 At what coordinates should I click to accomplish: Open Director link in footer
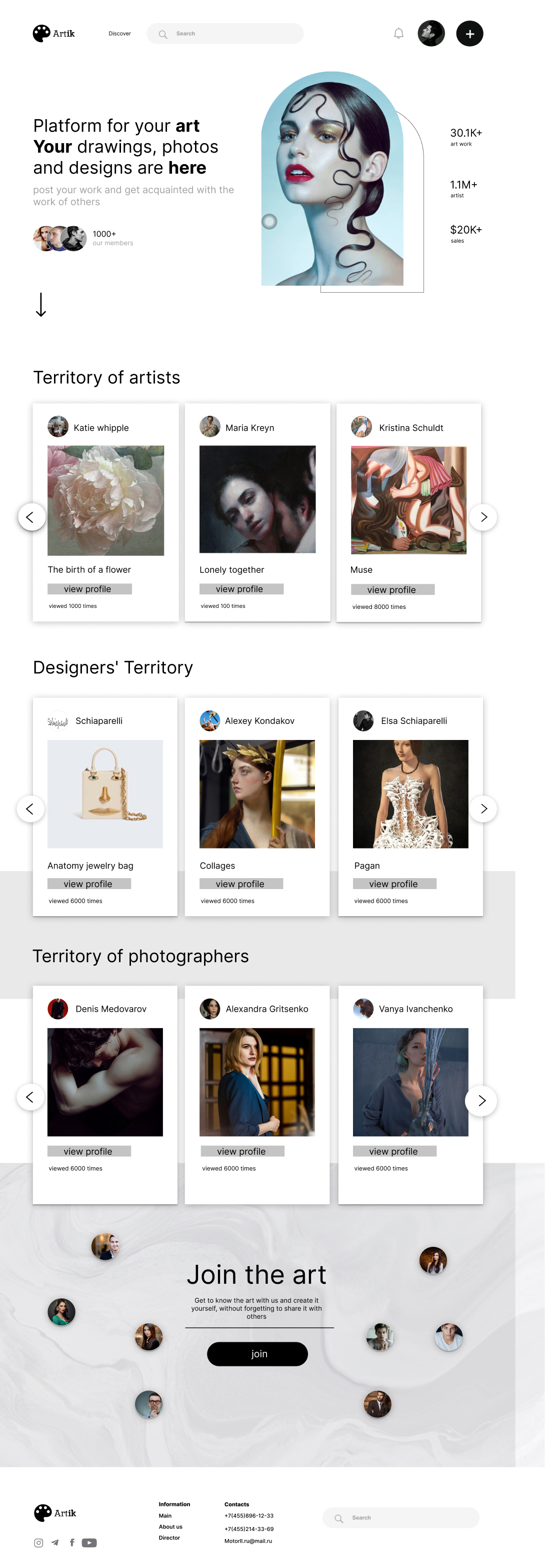click(x=169, y=1537)
